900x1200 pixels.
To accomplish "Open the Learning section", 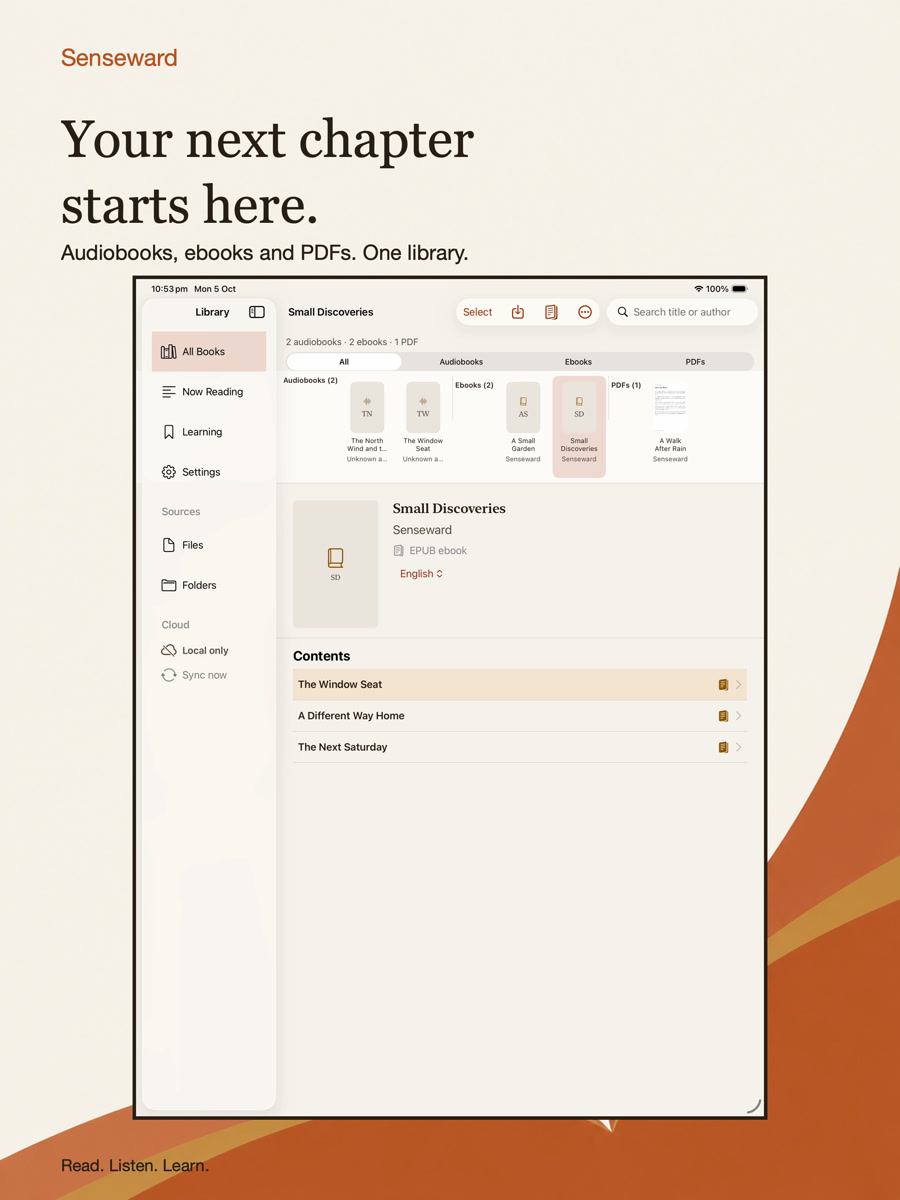I will (x=209, y=432).
